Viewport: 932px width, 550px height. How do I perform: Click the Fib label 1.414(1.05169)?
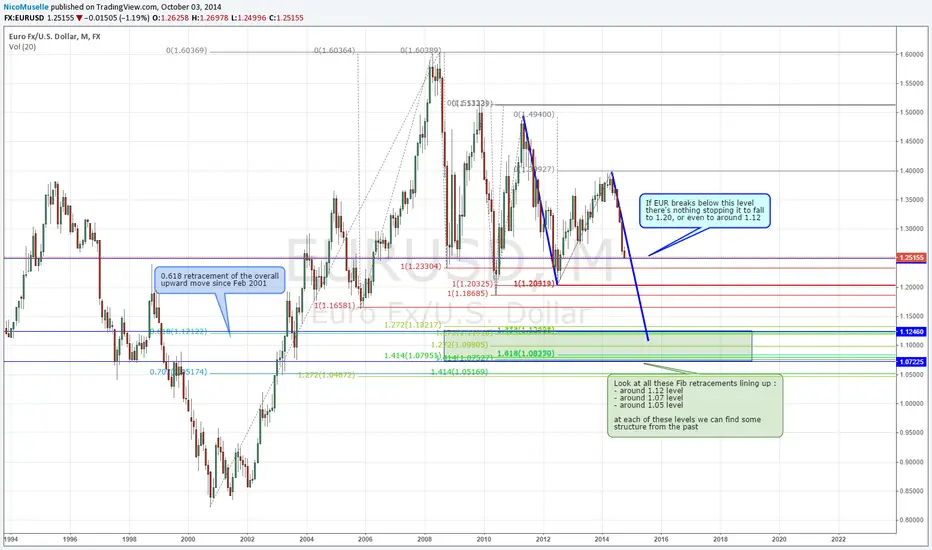tap(459, 372)
